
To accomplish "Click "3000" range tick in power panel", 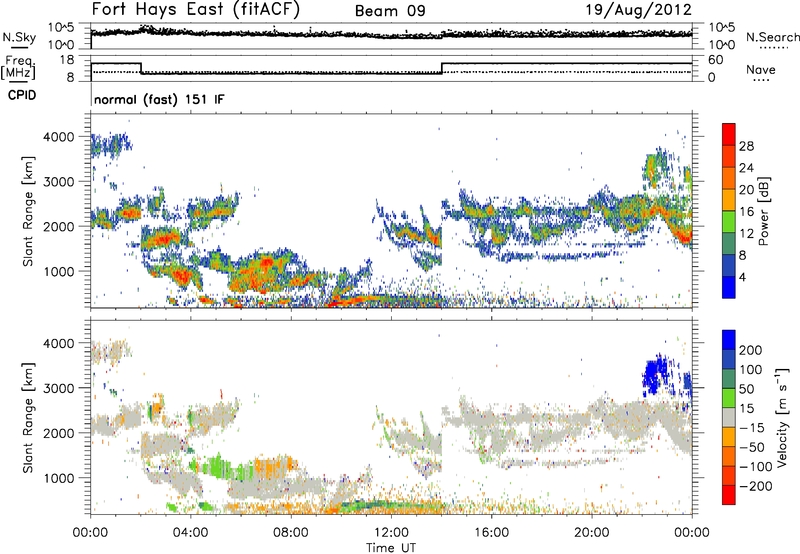I will tap(58, 182).
